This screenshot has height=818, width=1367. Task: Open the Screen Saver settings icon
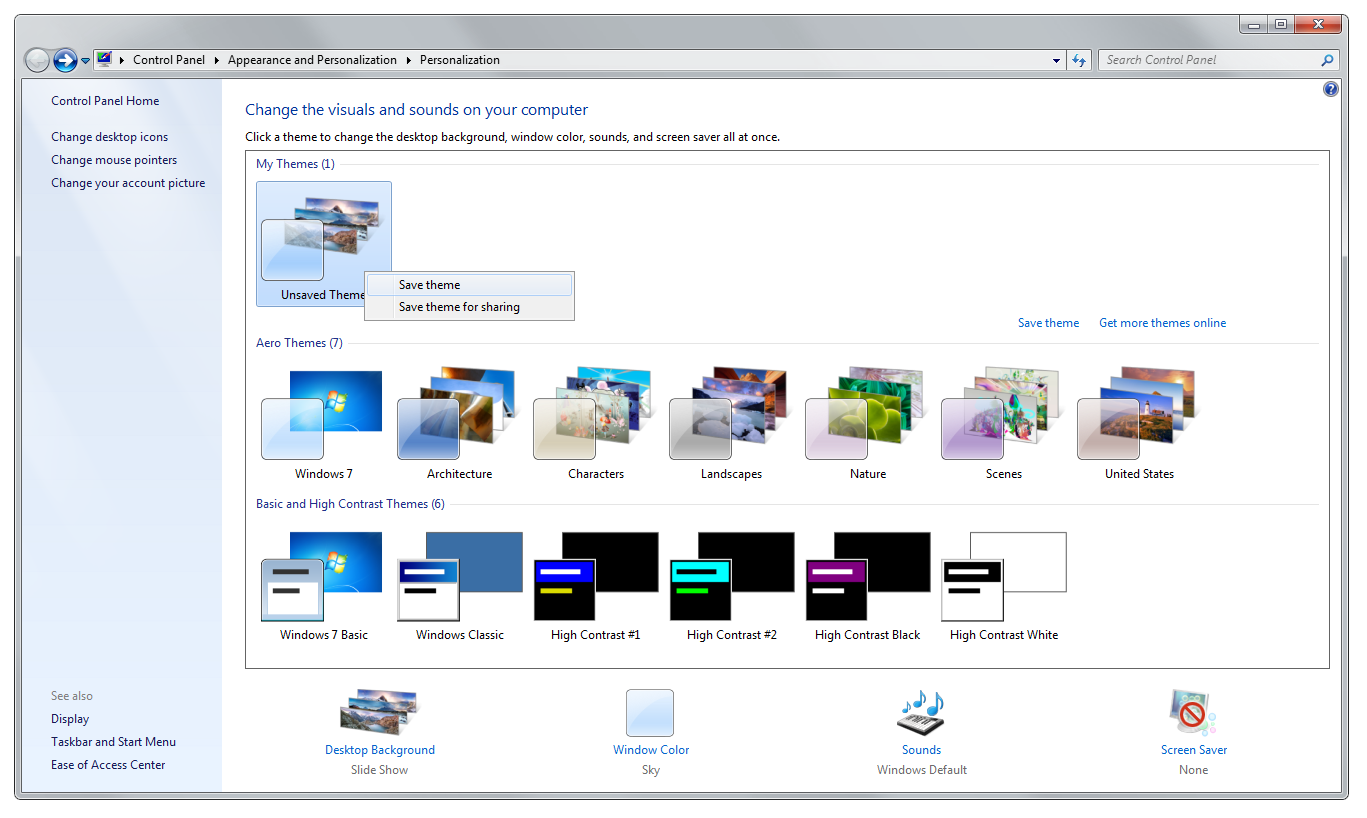pos(1193,712)
